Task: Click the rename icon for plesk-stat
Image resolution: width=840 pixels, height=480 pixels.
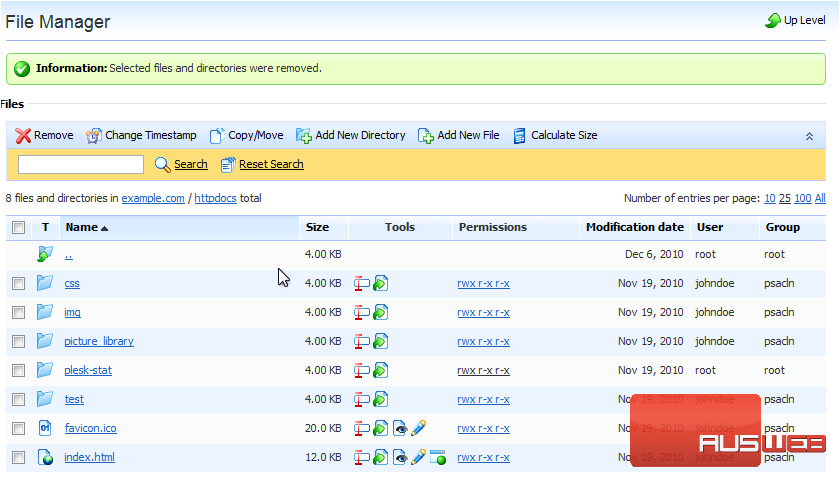Action: 362,370
